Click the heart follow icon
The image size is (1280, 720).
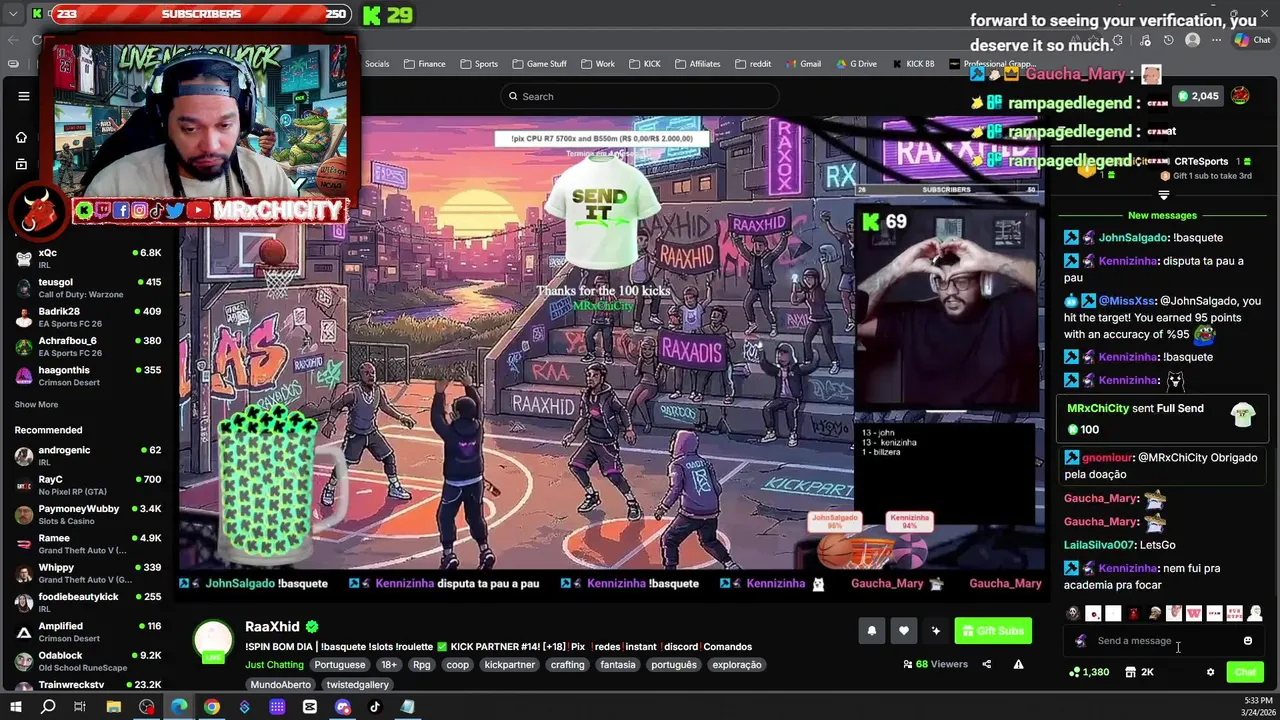[904, 631]
